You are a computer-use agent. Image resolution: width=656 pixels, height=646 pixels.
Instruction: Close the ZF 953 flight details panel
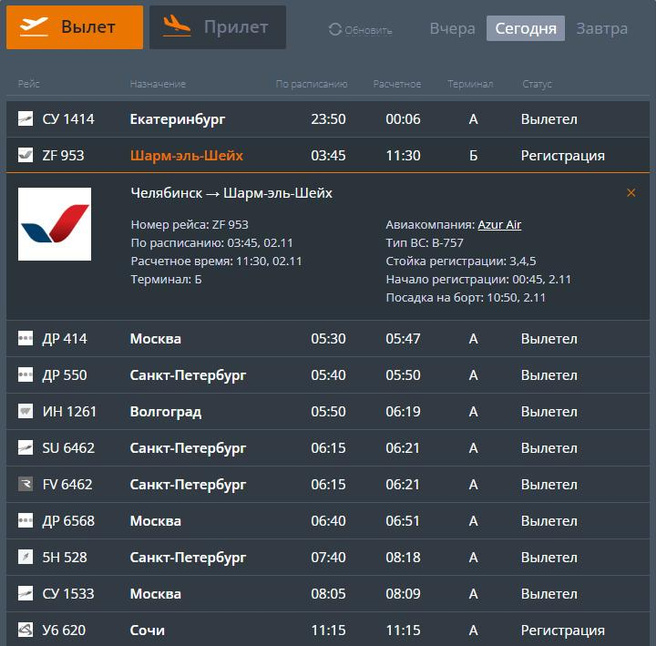pyautogui.click(x=631, y=192)
